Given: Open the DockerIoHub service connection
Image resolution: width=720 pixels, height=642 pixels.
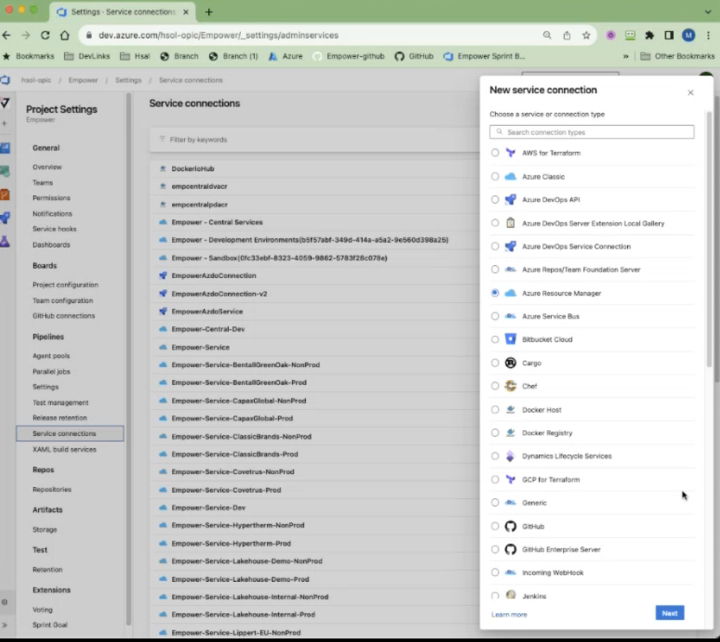Looking at the screenshot, I should coord(193,169).
